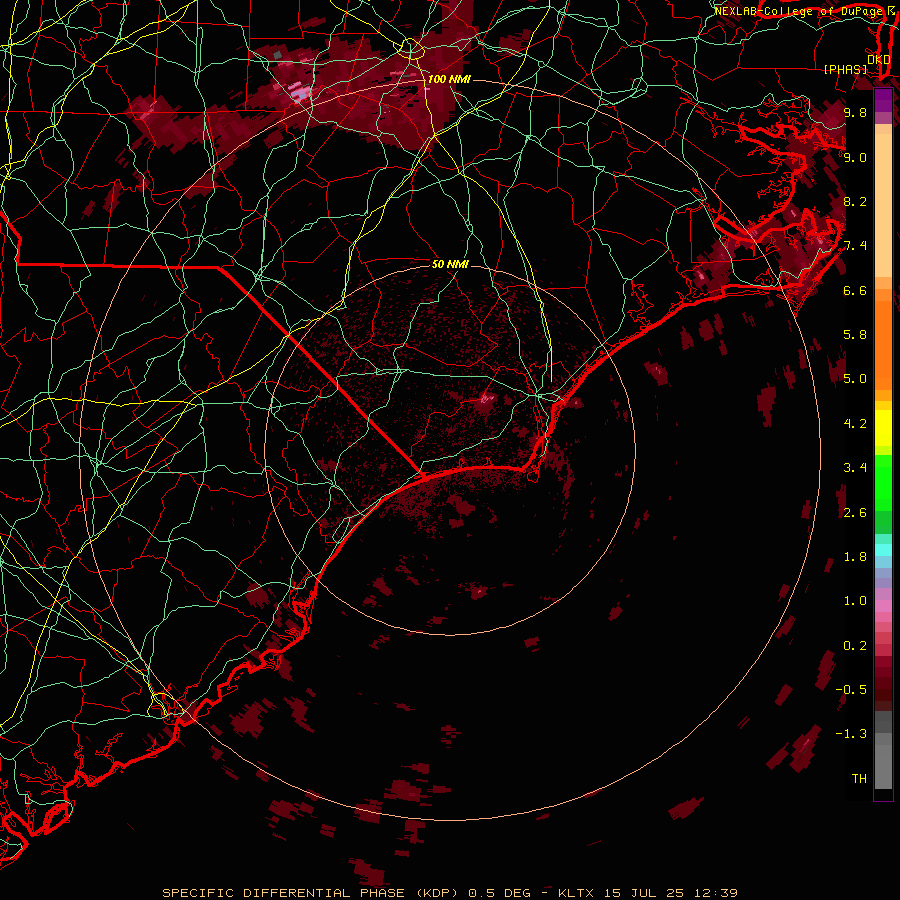Select the 1.8 legend label
The height and width of the screenshot is (900, 900).
click(x=855, y=557)
